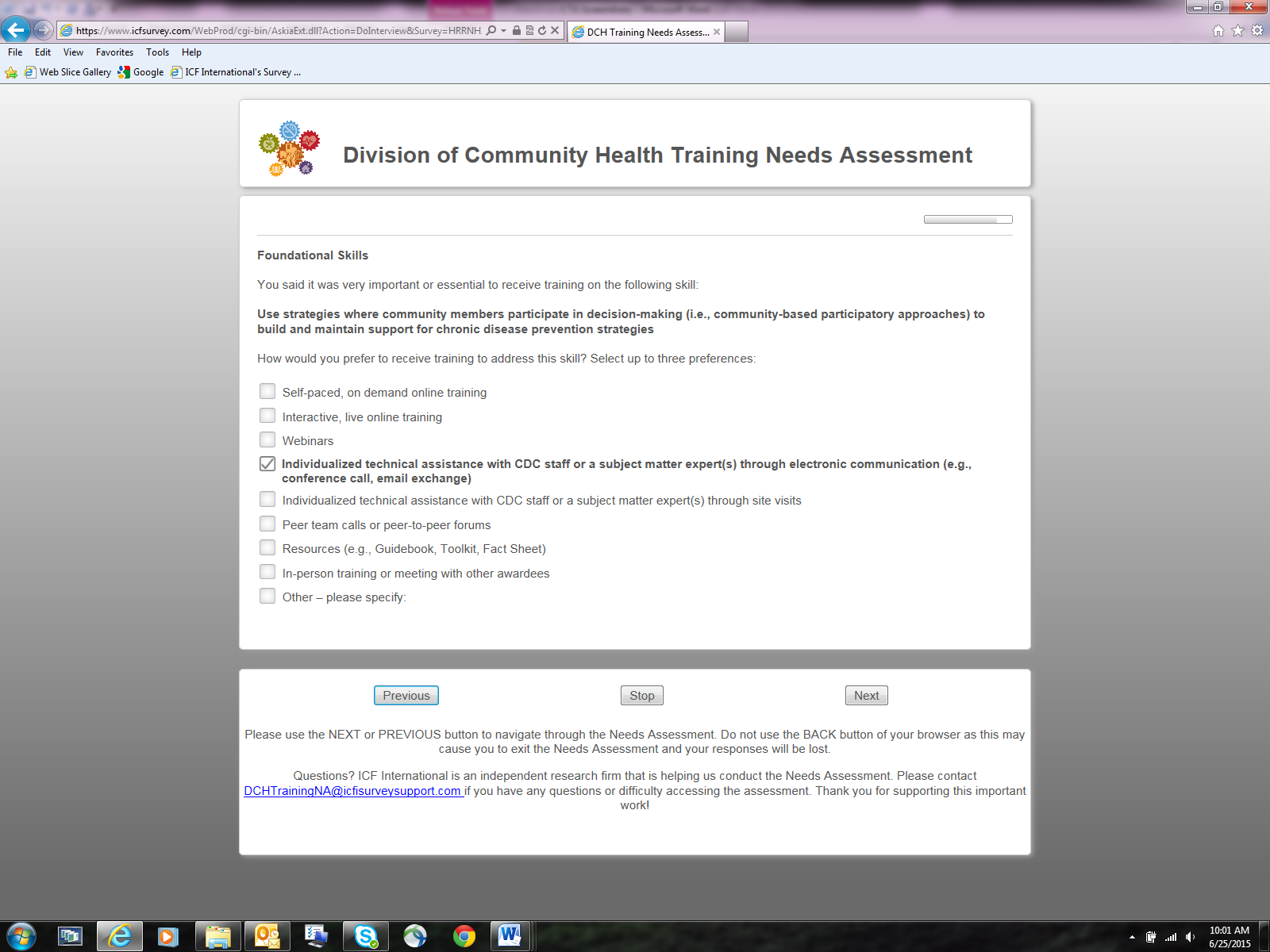Check In-person training with other awardees
The image size is (1270, 952).
[x=267, y=572]
